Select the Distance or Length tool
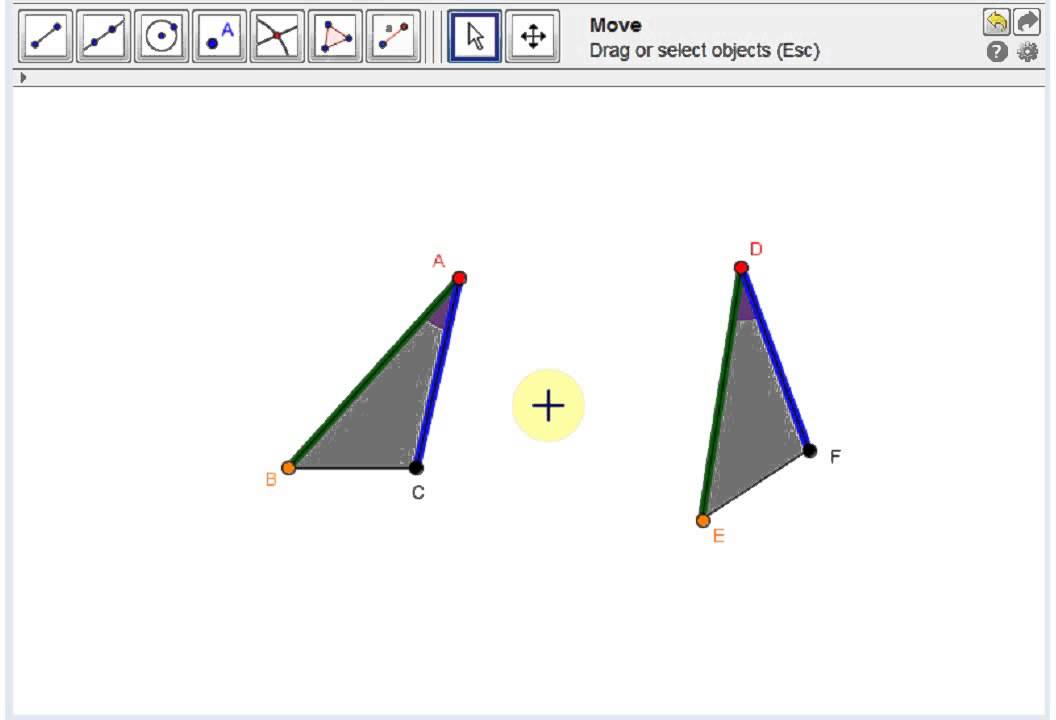The width and height of the screenshot is (1056, 720). point(393,36)
